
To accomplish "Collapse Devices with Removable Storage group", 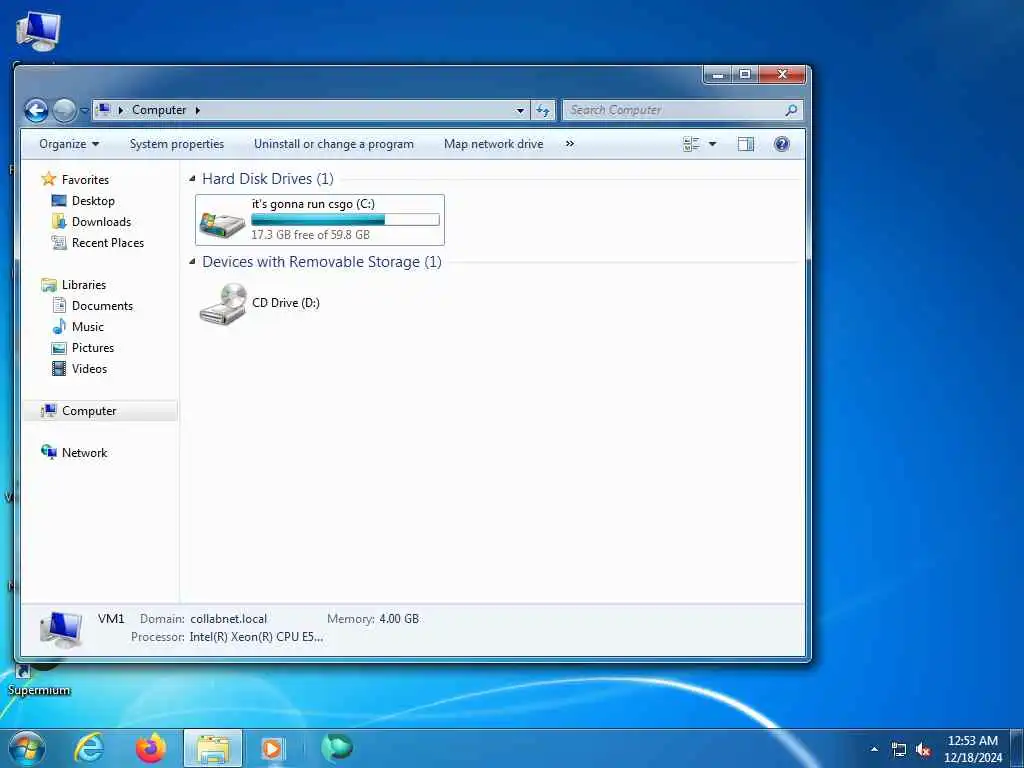I will point(192,262).
